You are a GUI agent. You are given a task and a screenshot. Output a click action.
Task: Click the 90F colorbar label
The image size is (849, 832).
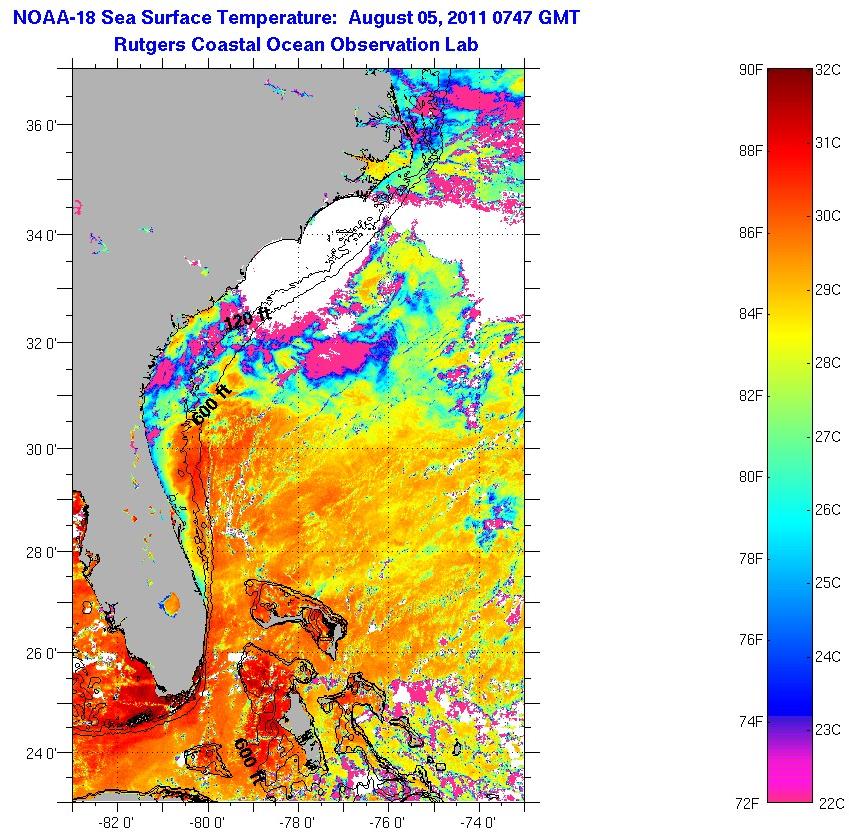click(x=750, y=70)
